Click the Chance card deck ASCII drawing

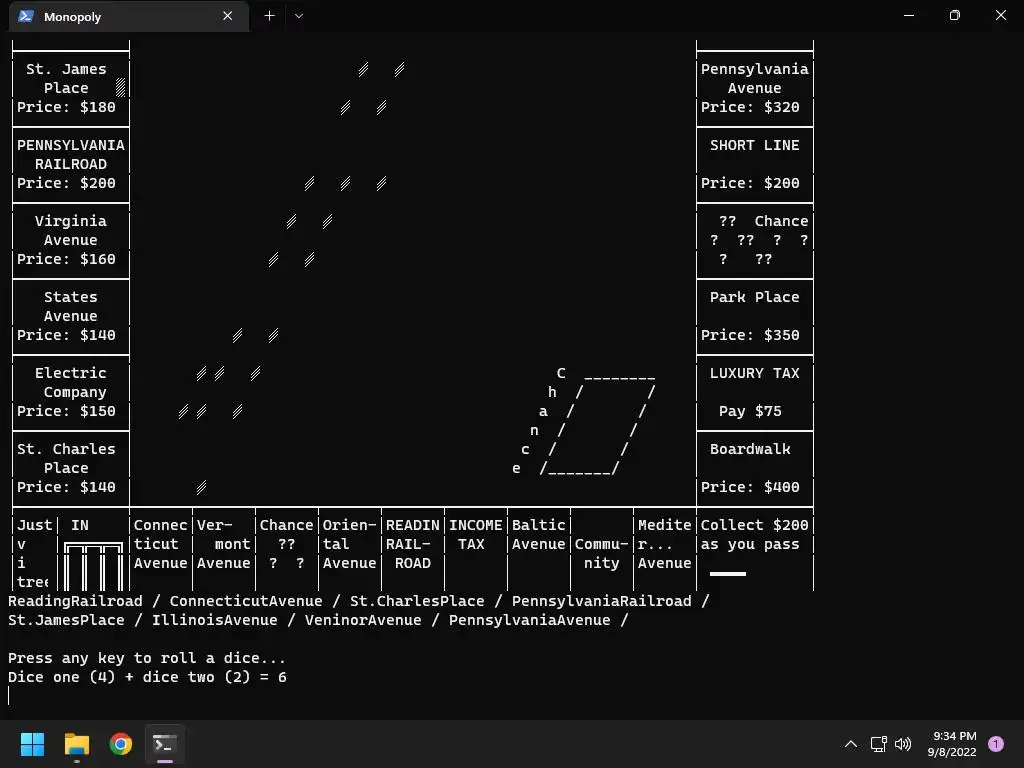point(583,421)
